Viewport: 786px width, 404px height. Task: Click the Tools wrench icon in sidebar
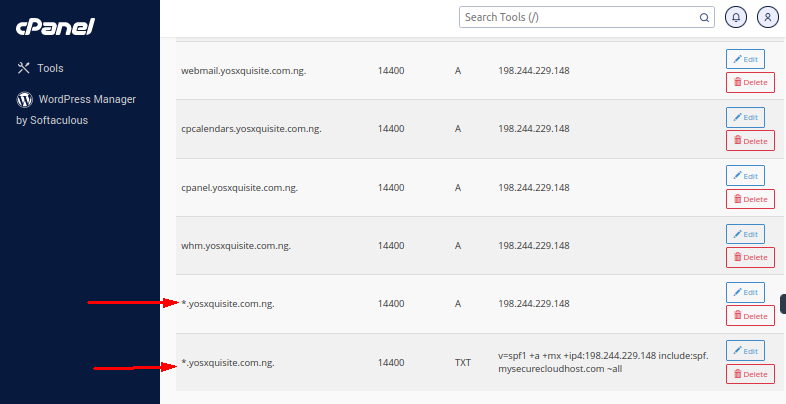point(24,68)
